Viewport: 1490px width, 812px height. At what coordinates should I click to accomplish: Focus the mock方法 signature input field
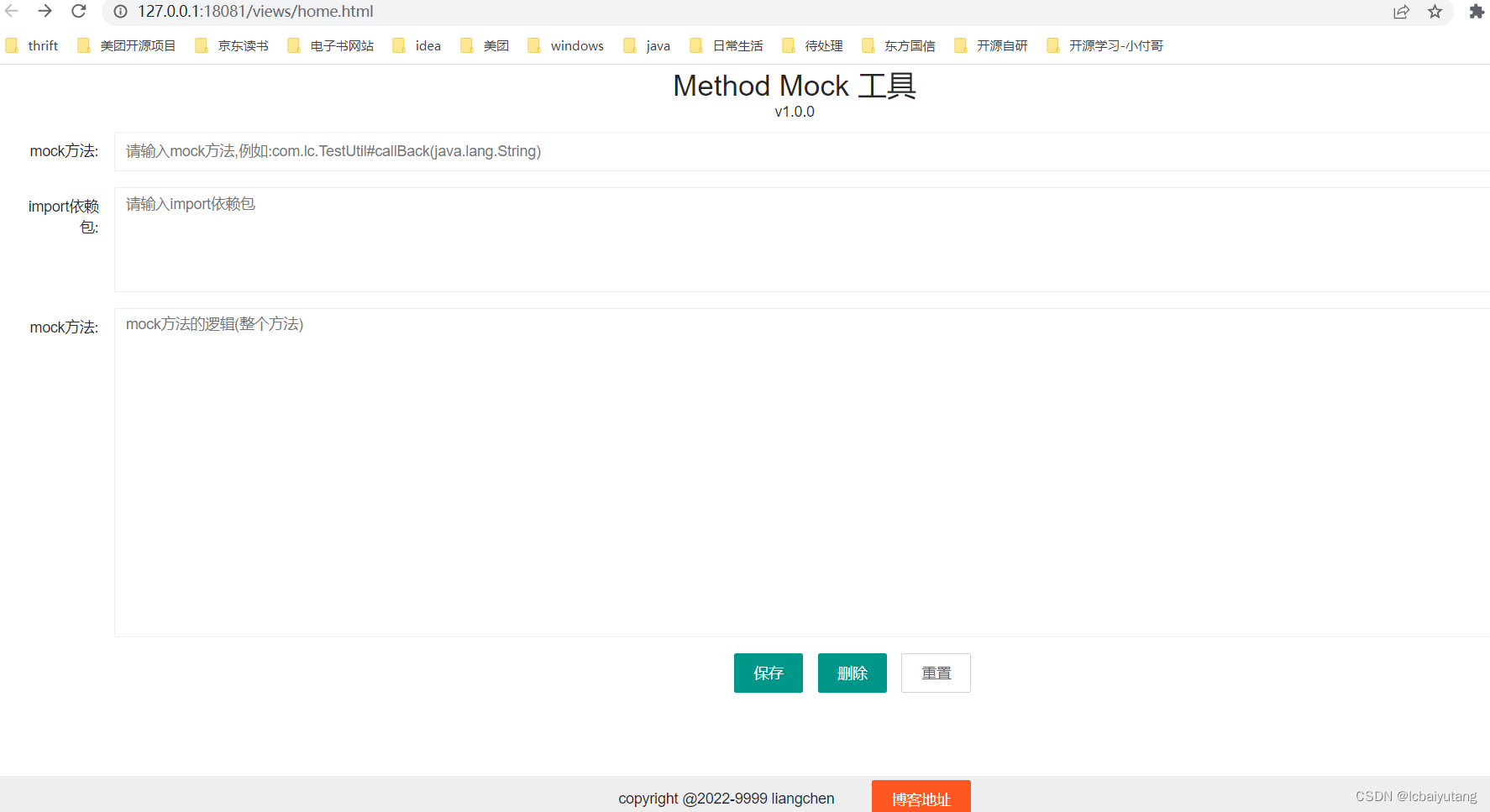[802, 151]
